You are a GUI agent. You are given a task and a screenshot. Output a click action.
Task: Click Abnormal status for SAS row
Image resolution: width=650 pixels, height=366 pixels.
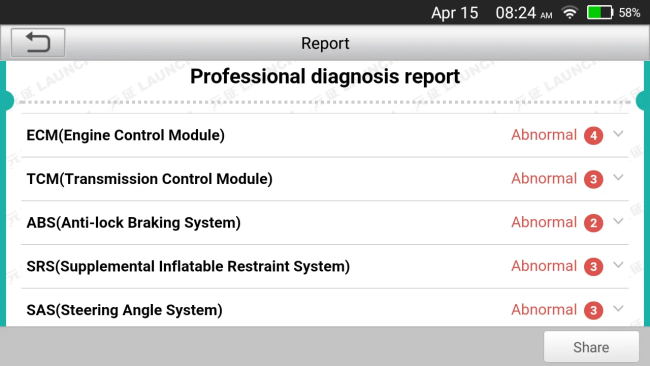coord(544,310)
